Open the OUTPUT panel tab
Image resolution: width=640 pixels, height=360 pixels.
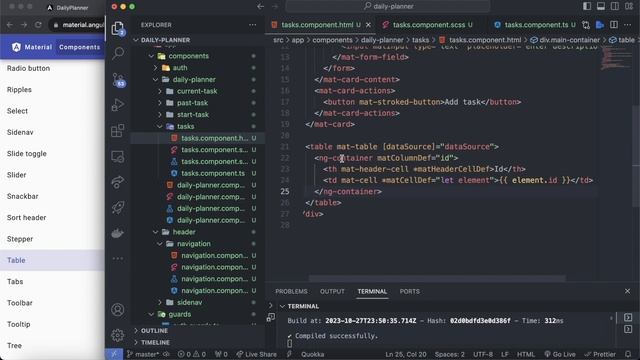pos(332,291)
